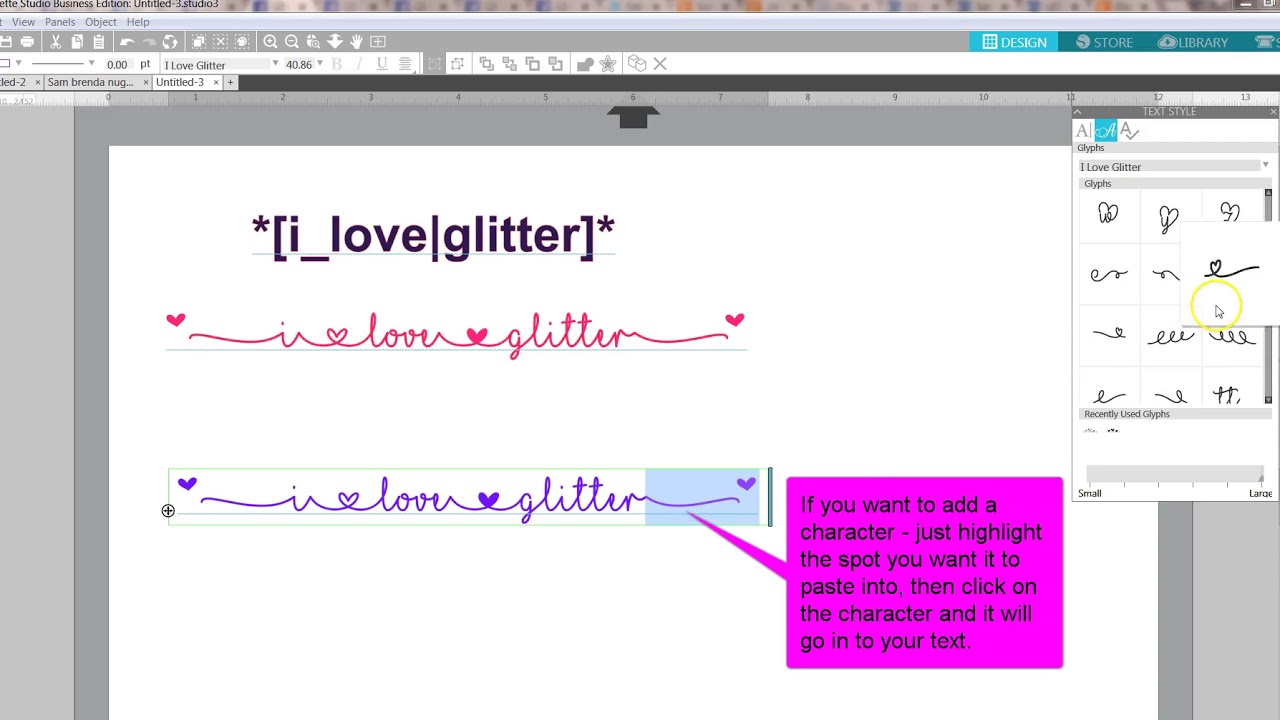Image resolution: width=1280 pixels, height=720 pixels.
Task: Click the line thickness 0.00 field
Action: coord(117,64)
